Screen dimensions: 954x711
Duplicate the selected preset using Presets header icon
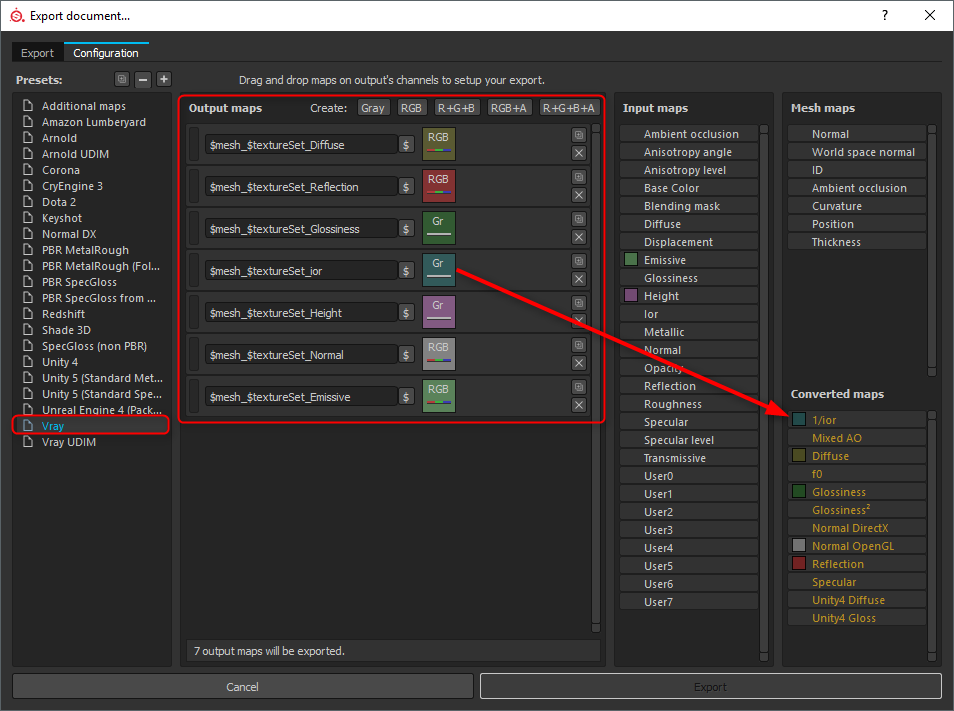(122, 79)
